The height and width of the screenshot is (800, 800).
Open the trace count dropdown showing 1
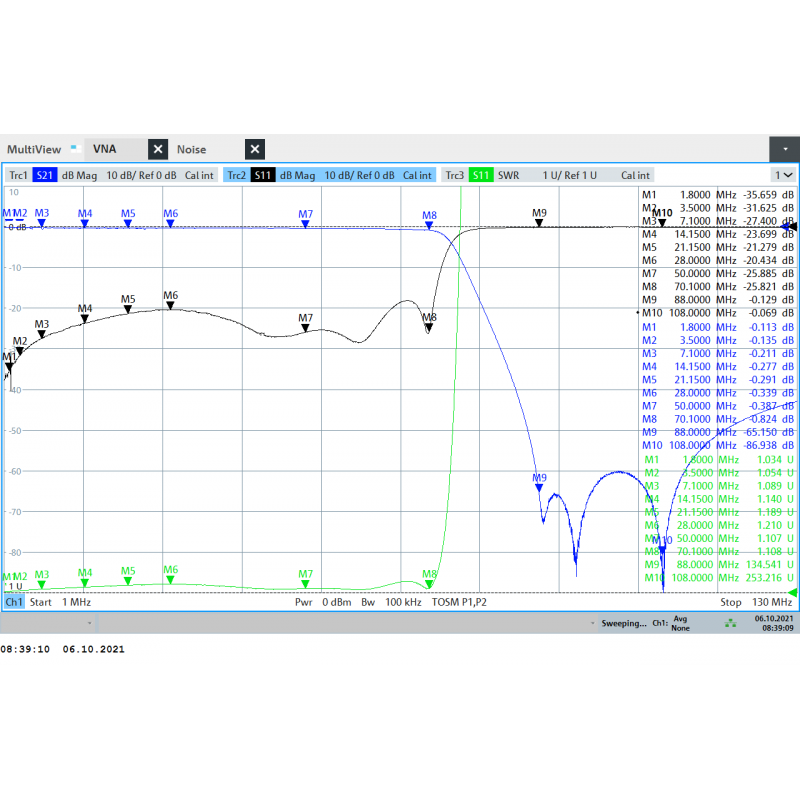tap(785, 174)
